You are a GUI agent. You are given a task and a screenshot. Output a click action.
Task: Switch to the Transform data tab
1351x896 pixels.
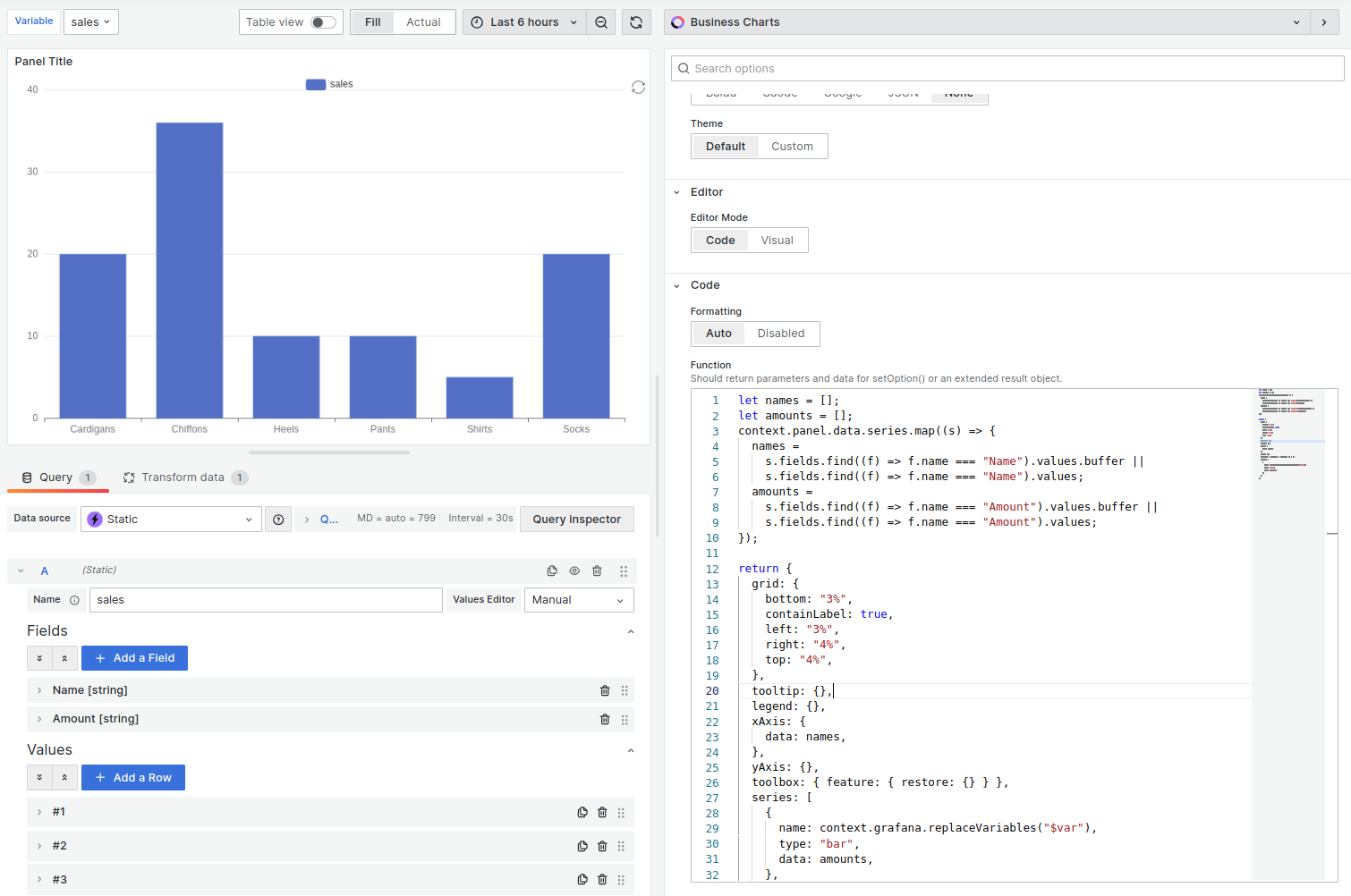coord(185,477)
